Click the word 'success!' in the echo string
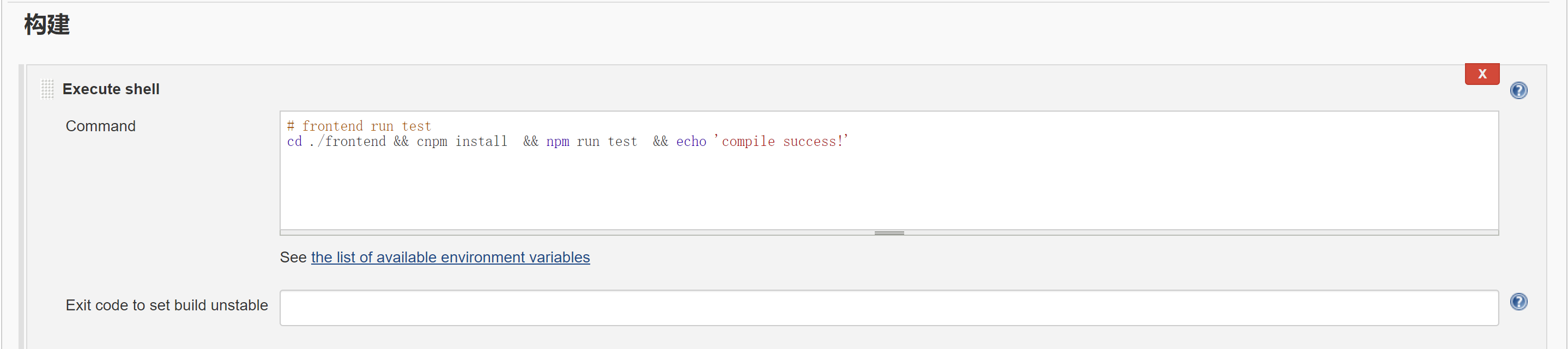 [x=813, y=142]
